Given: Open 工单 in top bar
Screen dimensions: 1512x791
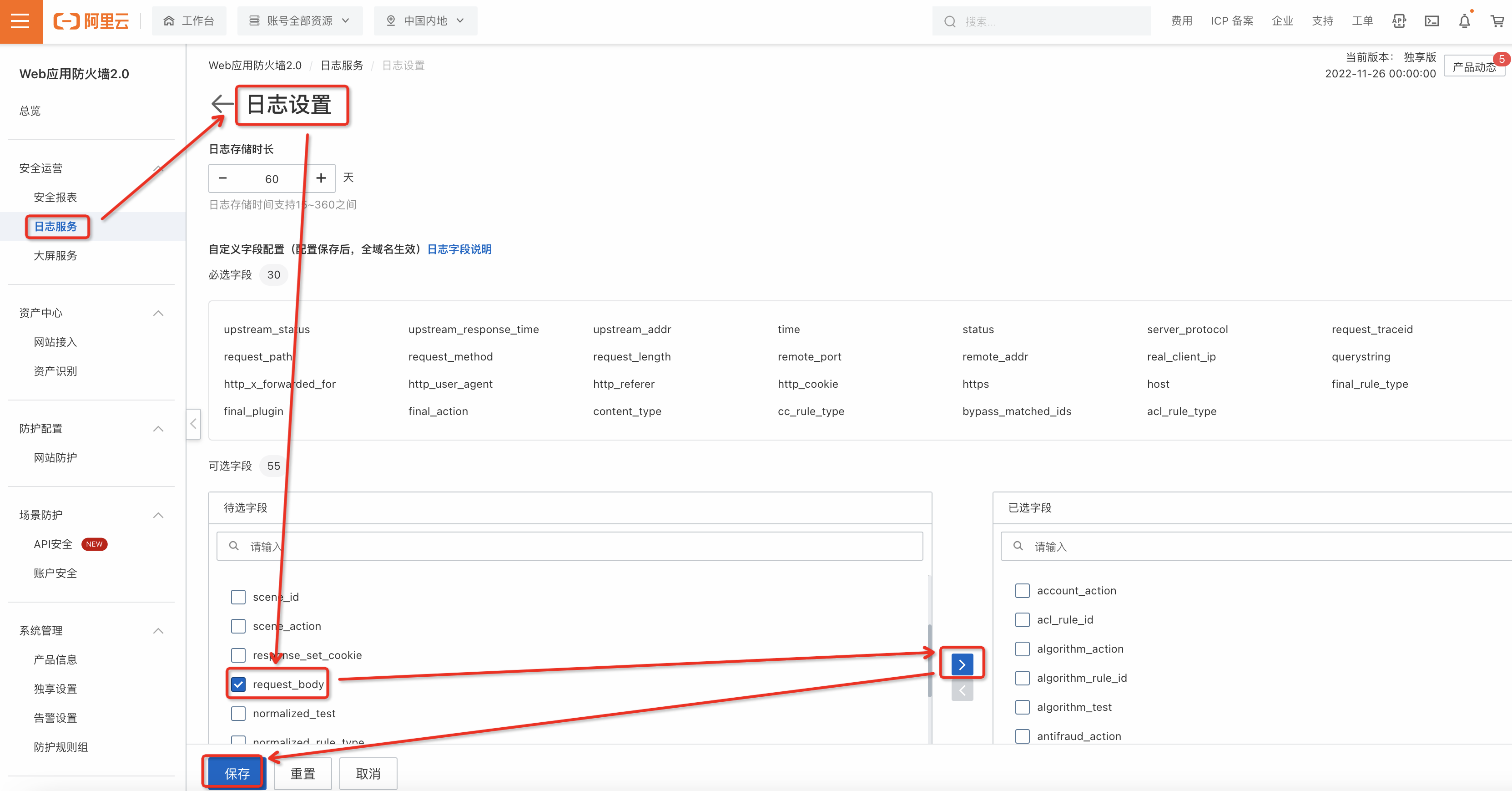Looking at the screenshot, I should [x=1362, y=21].
